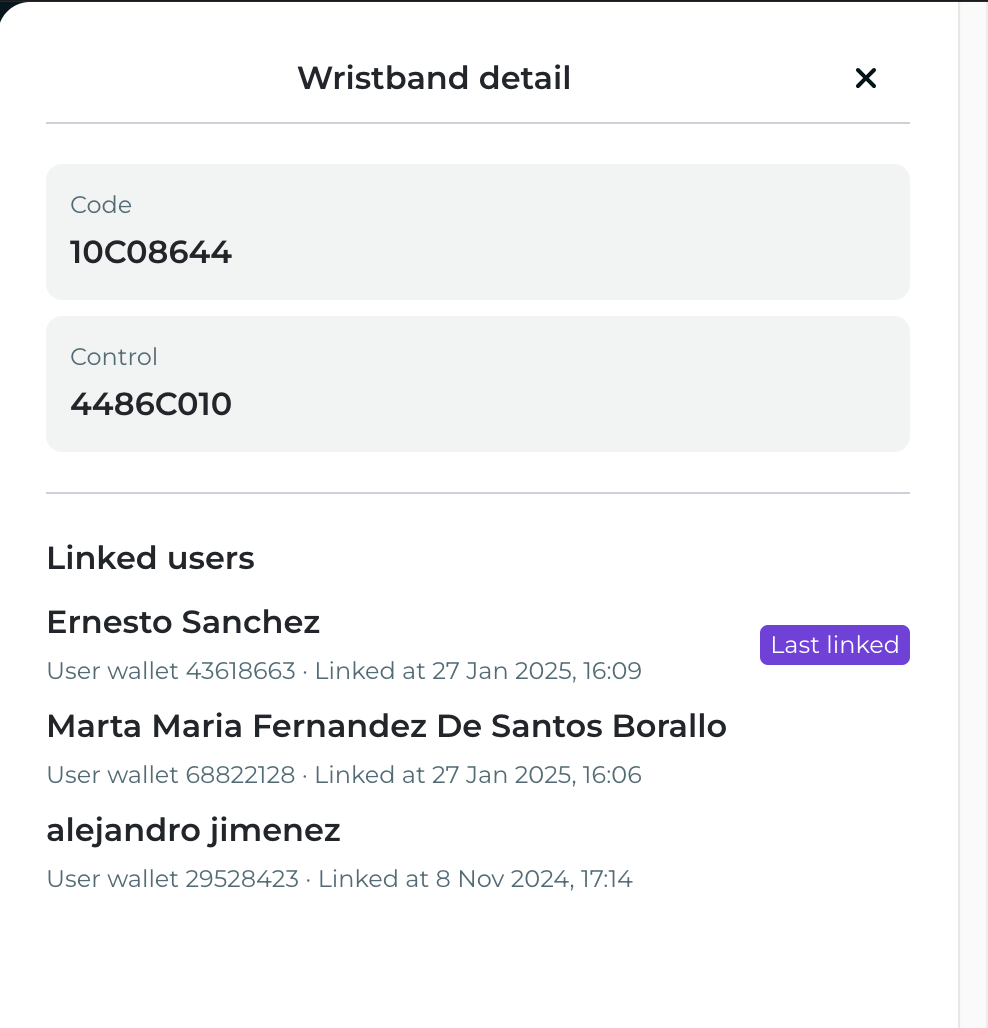Click Ernesto Sanchez wallet 43618663 details
The height and width of the screenshot is (1028, 988).
coord(344,671)
